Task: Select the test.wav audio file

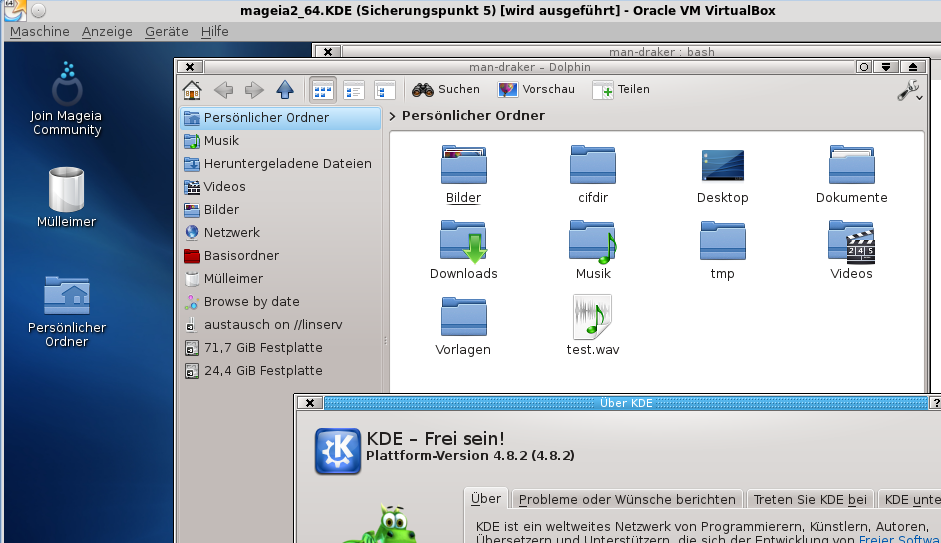Action: point(593,326)
